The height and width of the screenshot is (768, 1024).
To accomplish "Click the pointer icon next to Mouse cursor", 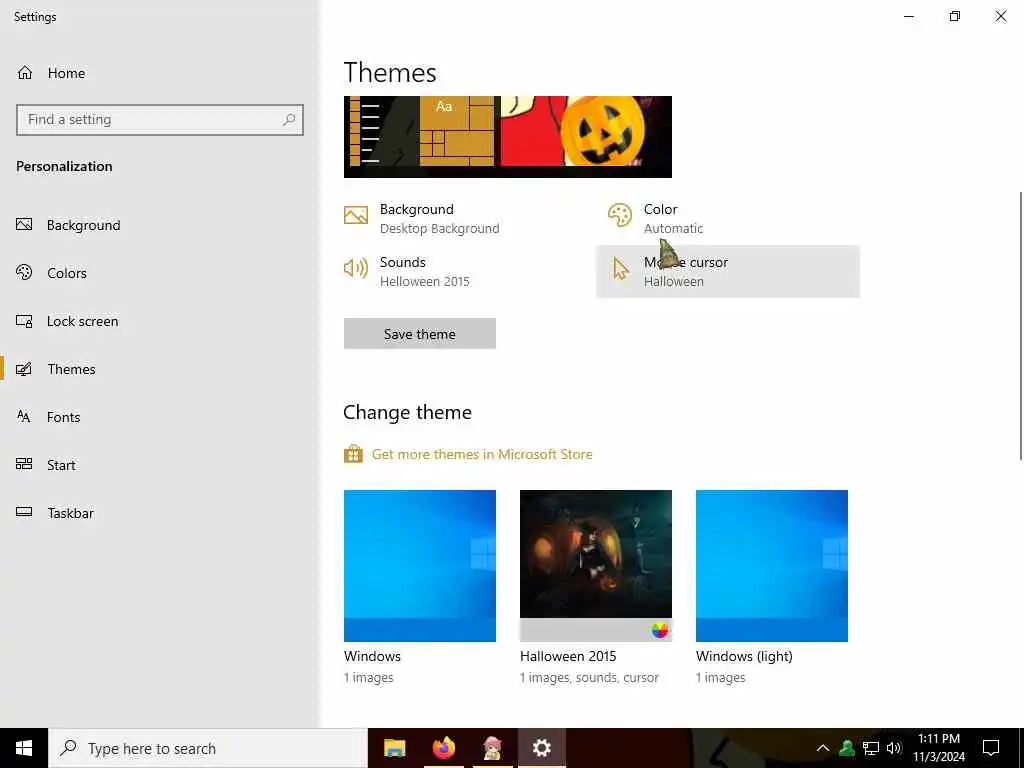I will (620, 268).
